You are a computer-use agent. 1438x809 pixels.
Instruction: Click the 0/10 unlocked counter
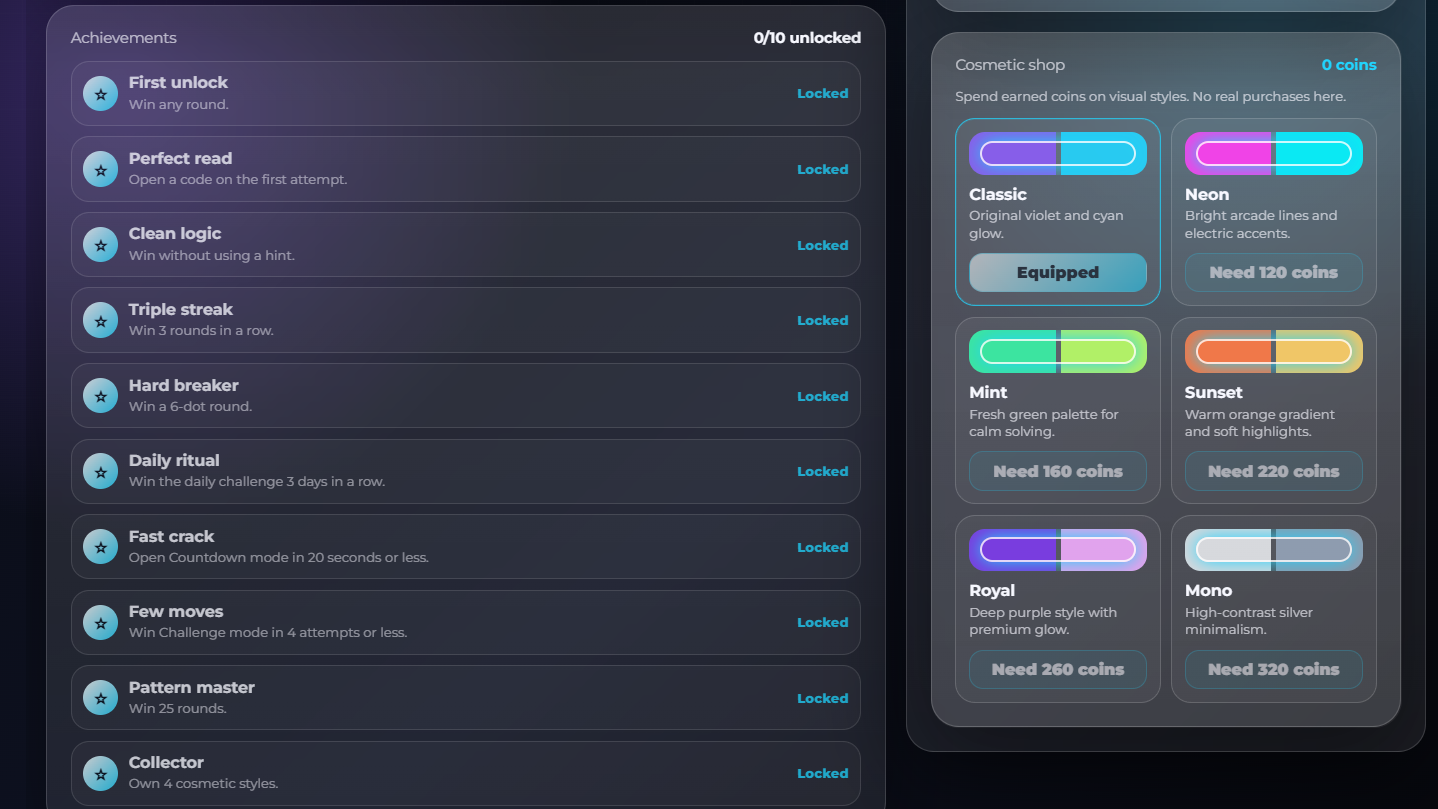[x=807, y=38]
